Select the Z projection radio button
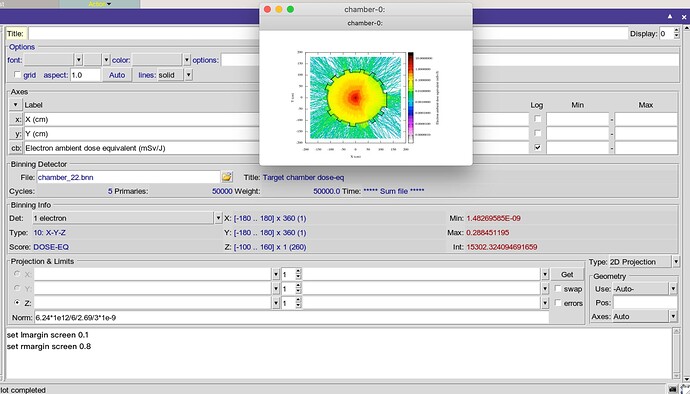This screenshot has width=690, height=394. 17,302
